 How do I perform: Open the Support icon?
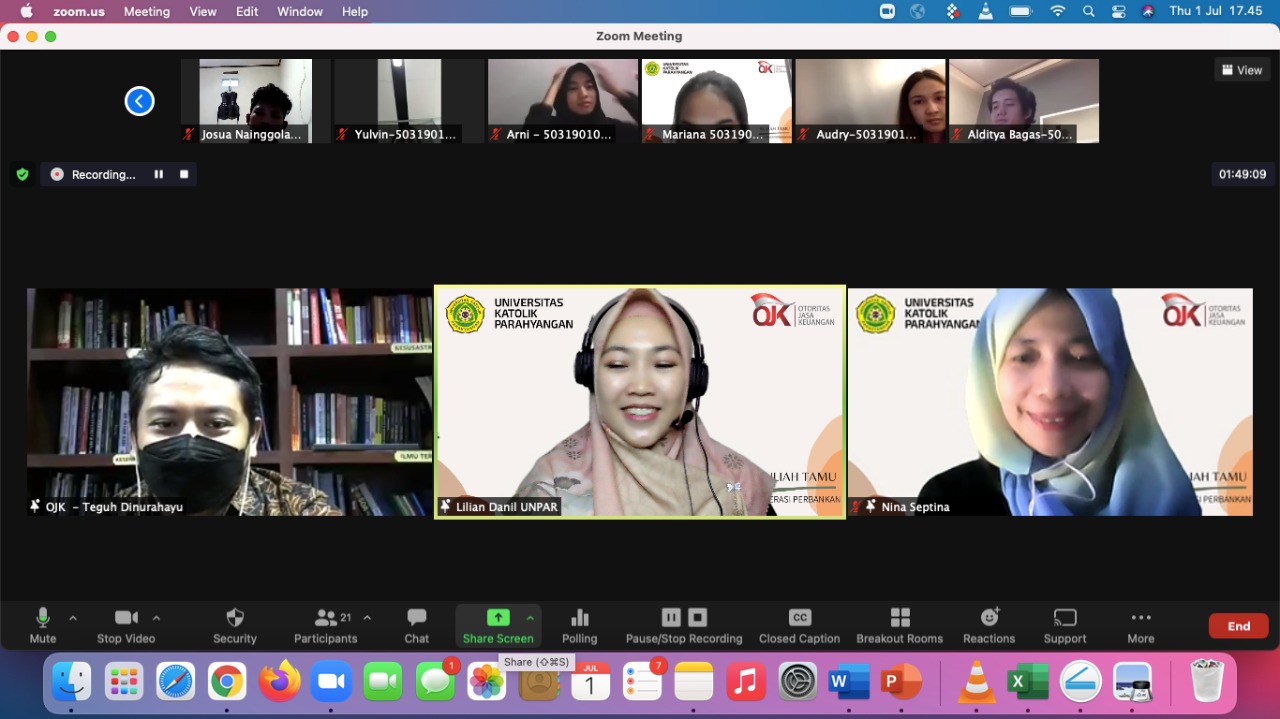click(1065, 625)
